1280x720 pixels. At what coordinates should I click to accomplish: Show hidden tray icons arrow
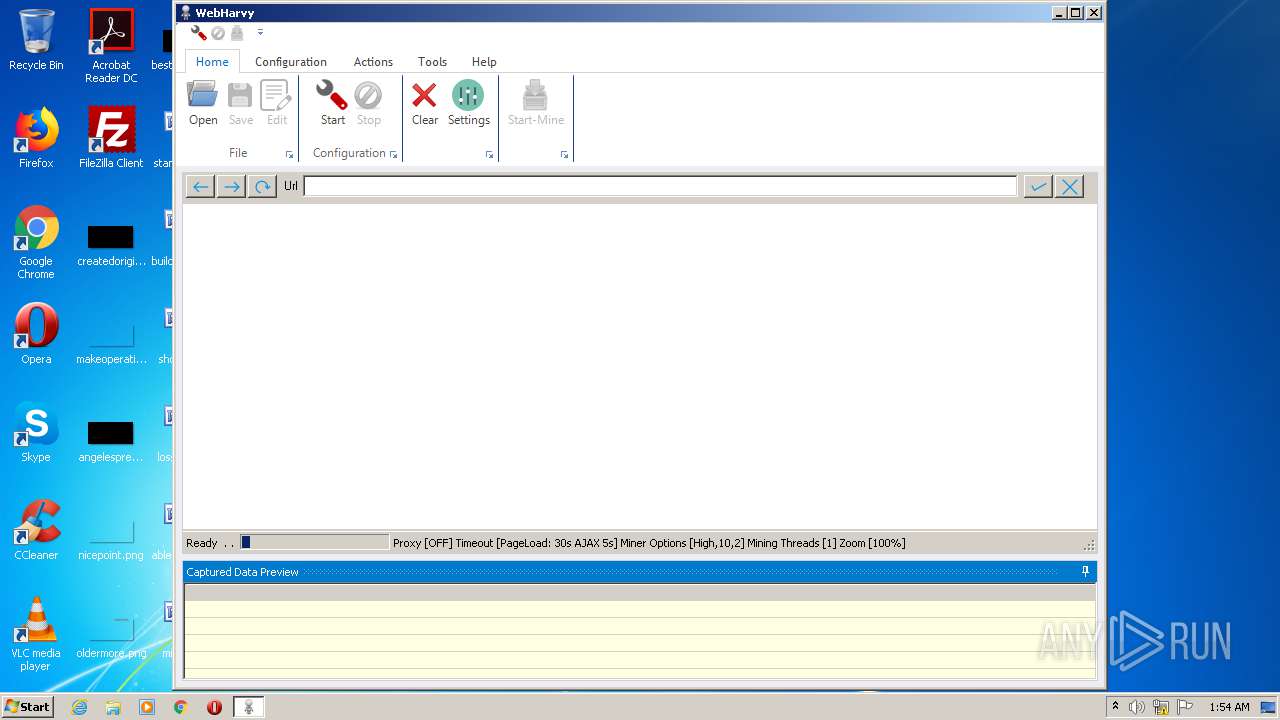click(x=1115, y=707)
